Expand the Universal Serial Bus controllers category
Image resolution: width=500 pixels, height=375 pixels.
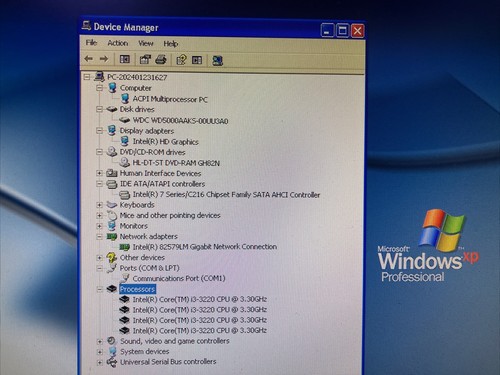(x=99, y=362)
